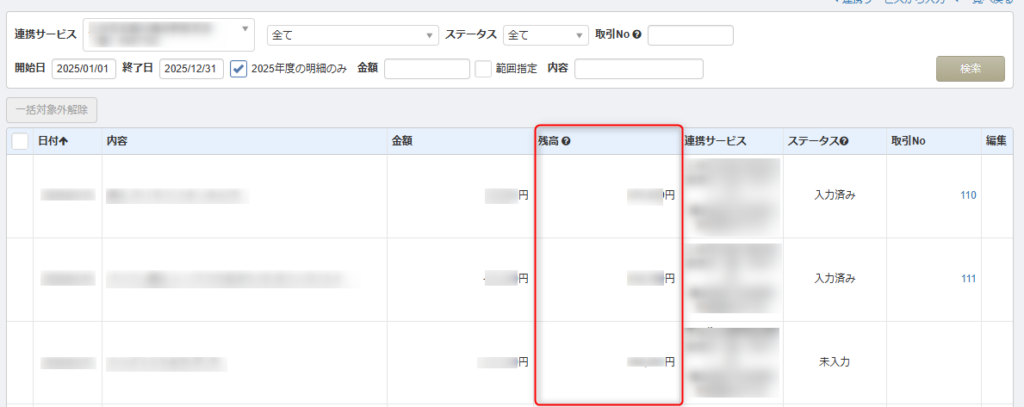Click the 開始日 date field
The width and height of the screenshot is (1024, 407).
[84, 68]
